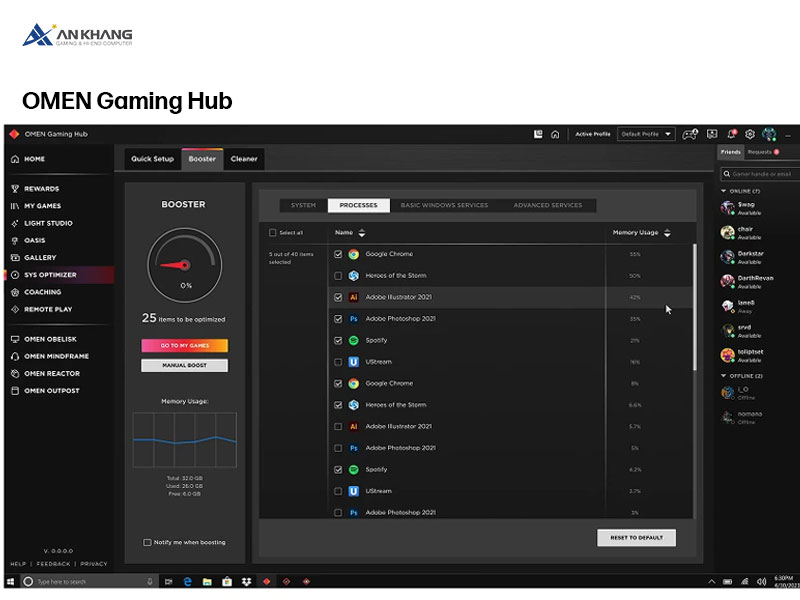Open the volume icon in the system tray

pyautogui.click(x=762, y=582)
